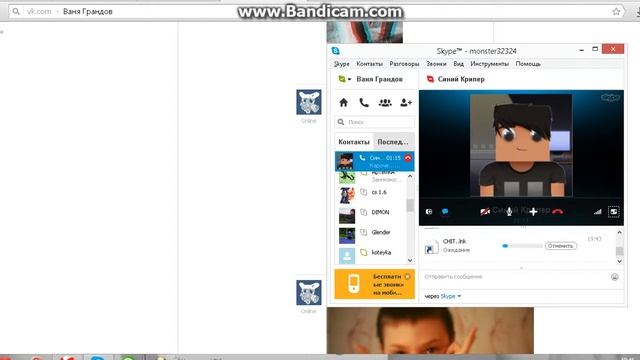Viewport: 640px width, 360px height.
Task: Open the call phones dial icon
Action: [x=364, y=102]
